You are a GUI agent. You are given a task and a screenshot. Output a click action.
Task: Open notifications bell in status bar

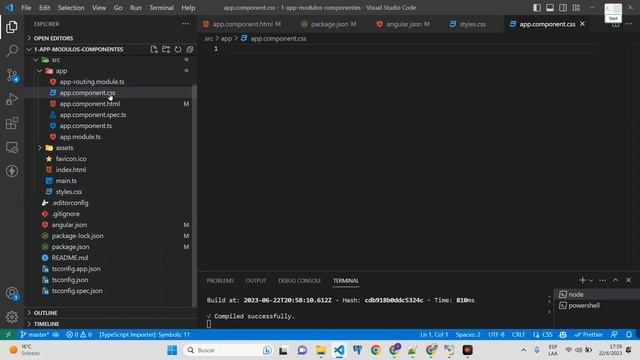pos(629,335)
